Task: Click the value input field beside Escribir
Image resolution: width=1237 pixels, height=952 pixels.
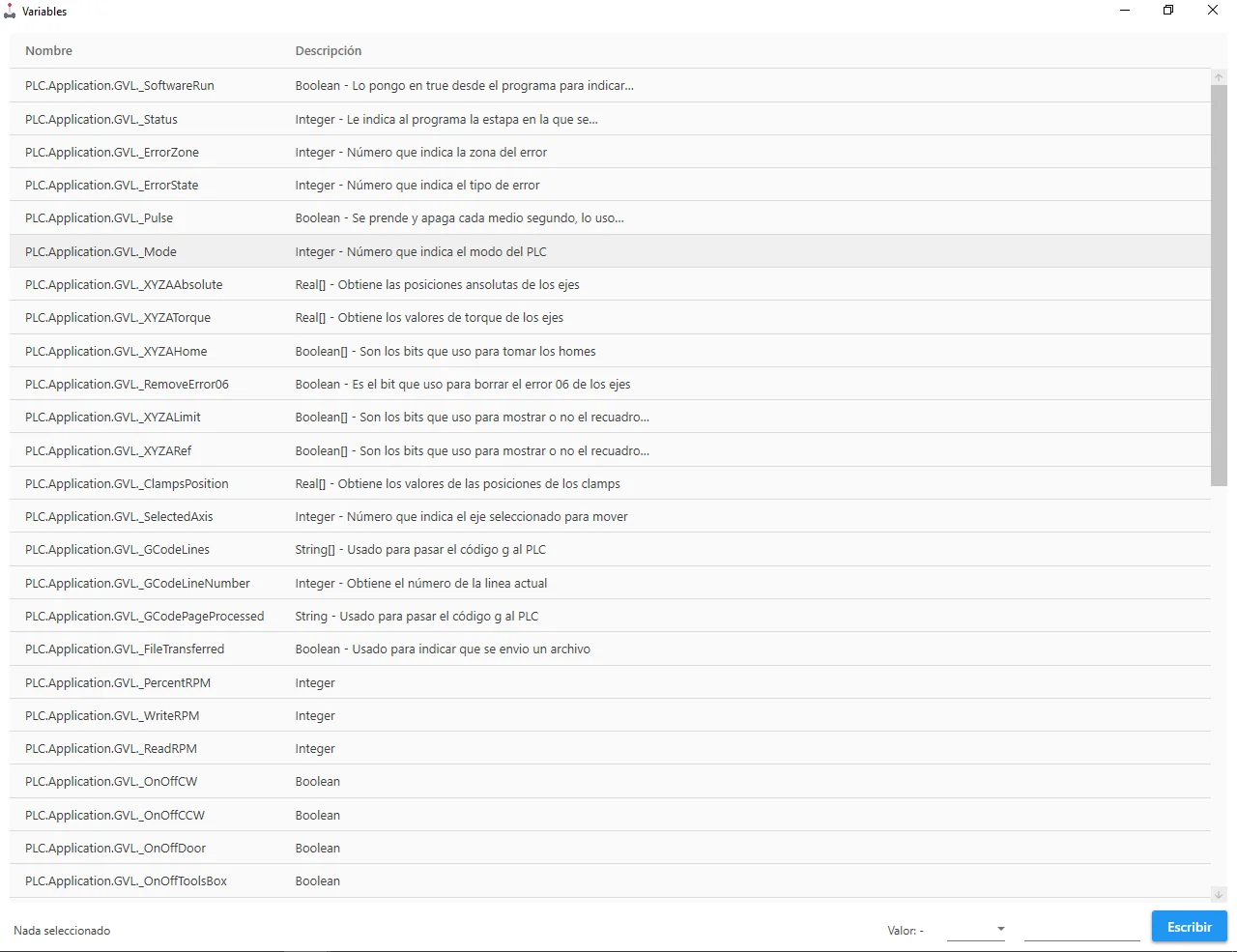Action: coord(1081,929)
